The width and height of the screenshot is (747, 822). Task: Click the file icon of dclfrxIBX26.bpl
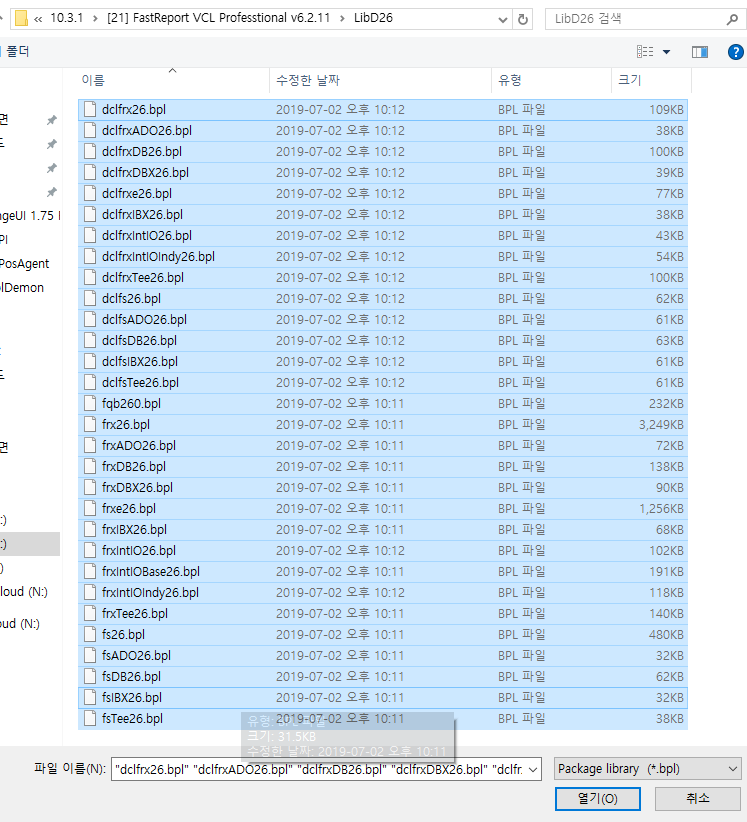coord(90,214)
